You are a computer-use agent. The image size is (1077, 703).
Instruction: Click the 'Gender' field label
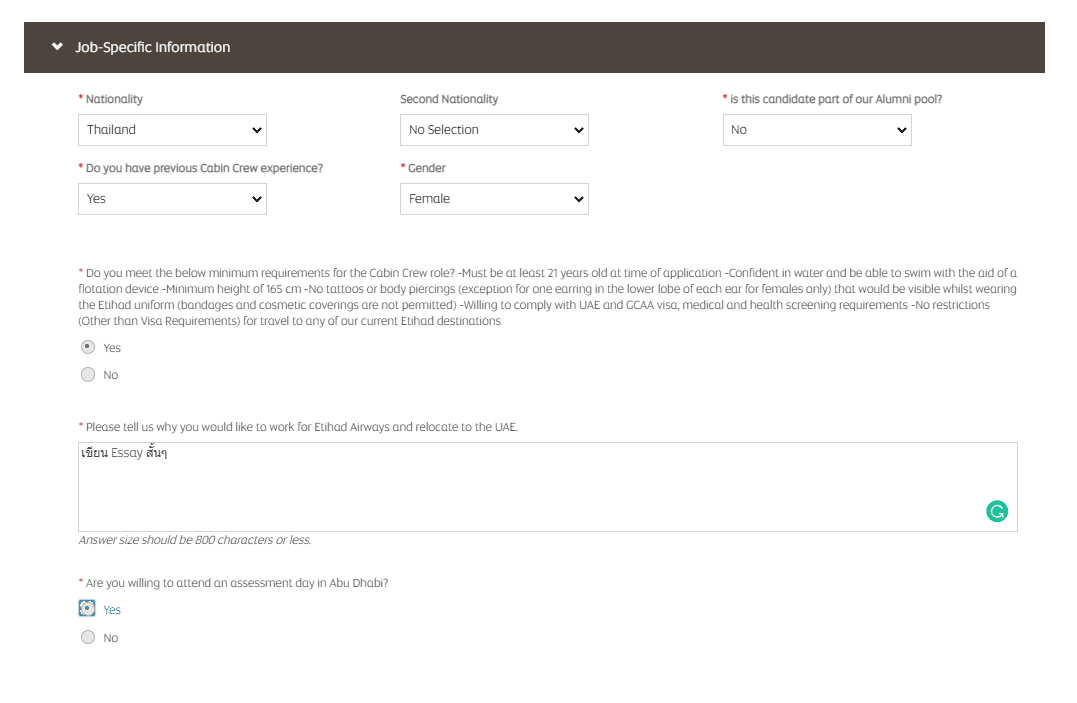pos(427,168)
